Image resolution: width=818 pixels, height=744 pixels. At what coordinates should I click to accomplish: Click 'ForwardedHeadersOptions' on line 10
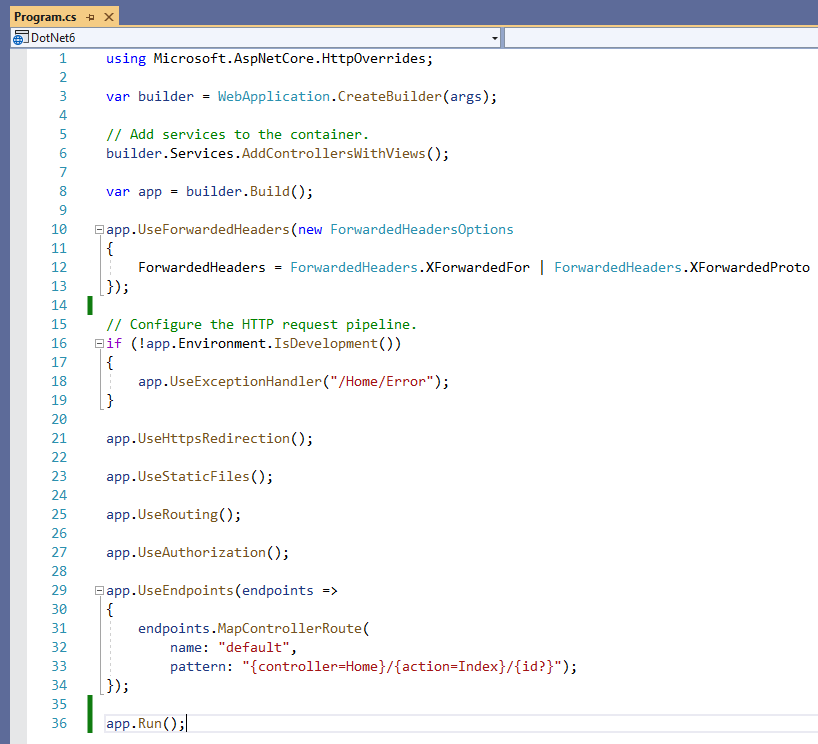422,230
